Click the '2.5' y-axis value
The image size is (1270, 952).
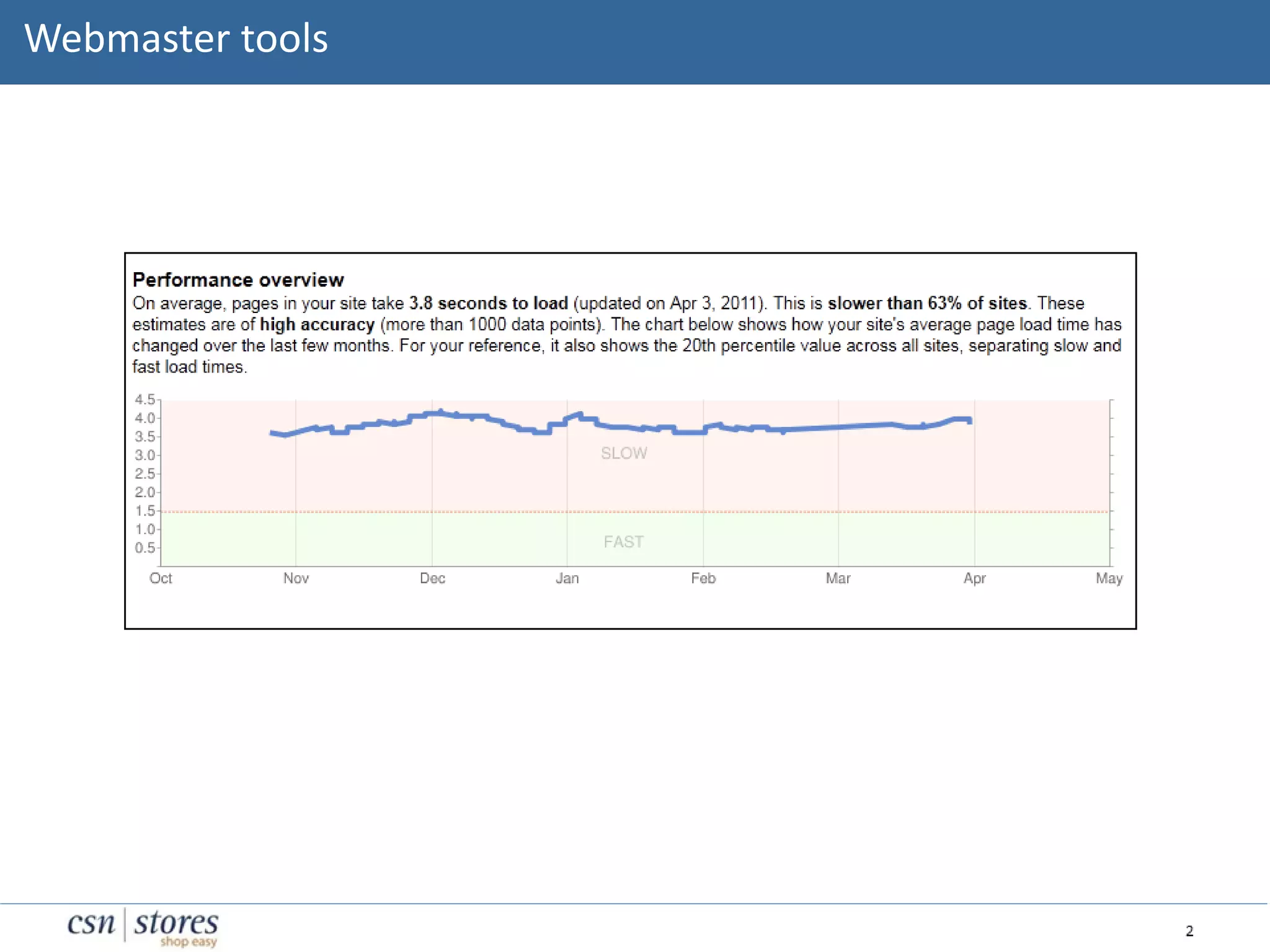(145, 474)
